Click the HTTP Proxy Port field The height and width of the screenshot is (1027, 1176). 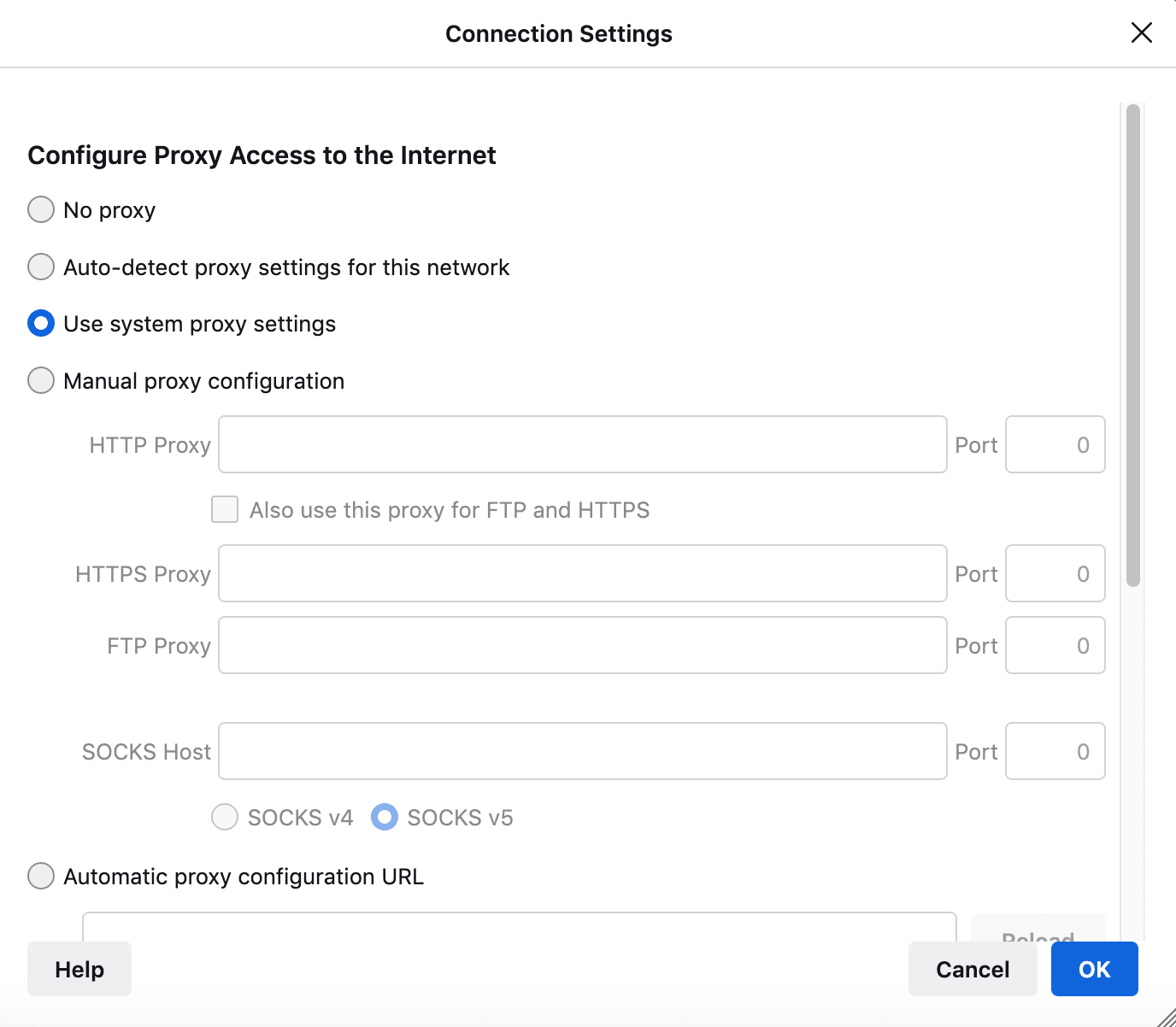coord(1055,444)
